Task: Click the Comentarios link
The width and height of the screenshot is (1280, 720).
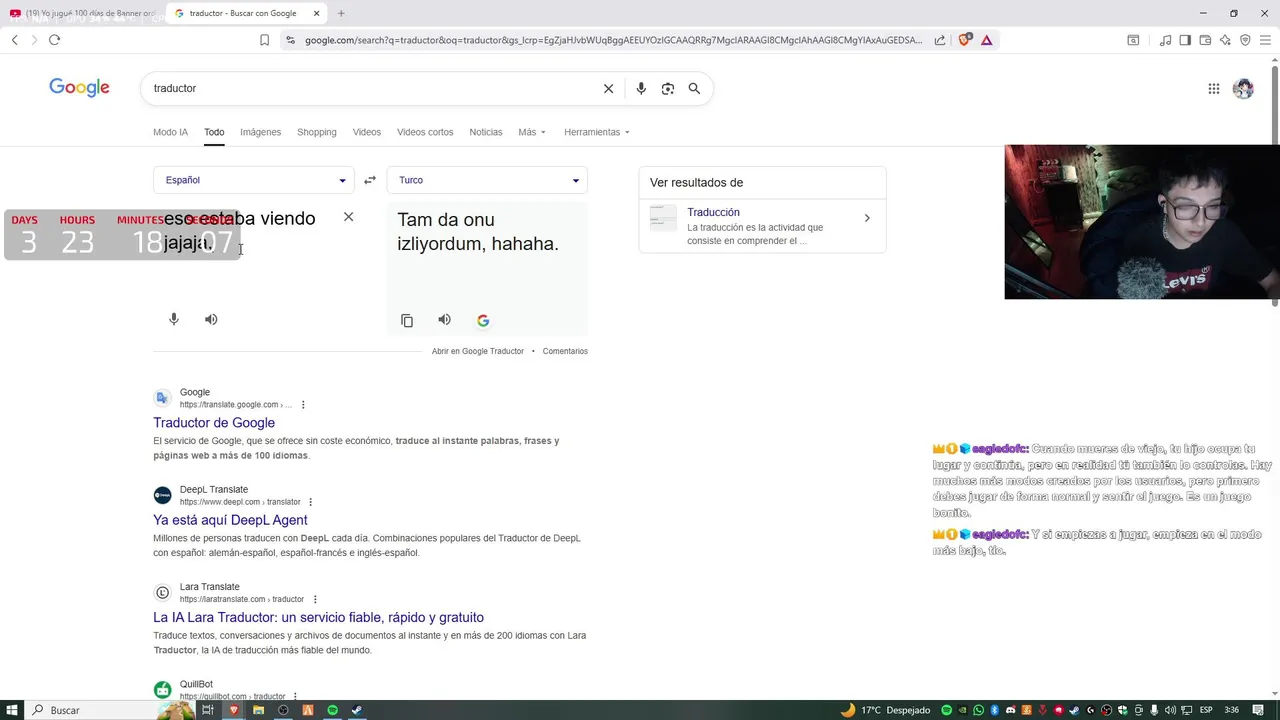Action: tap(565, 351)
